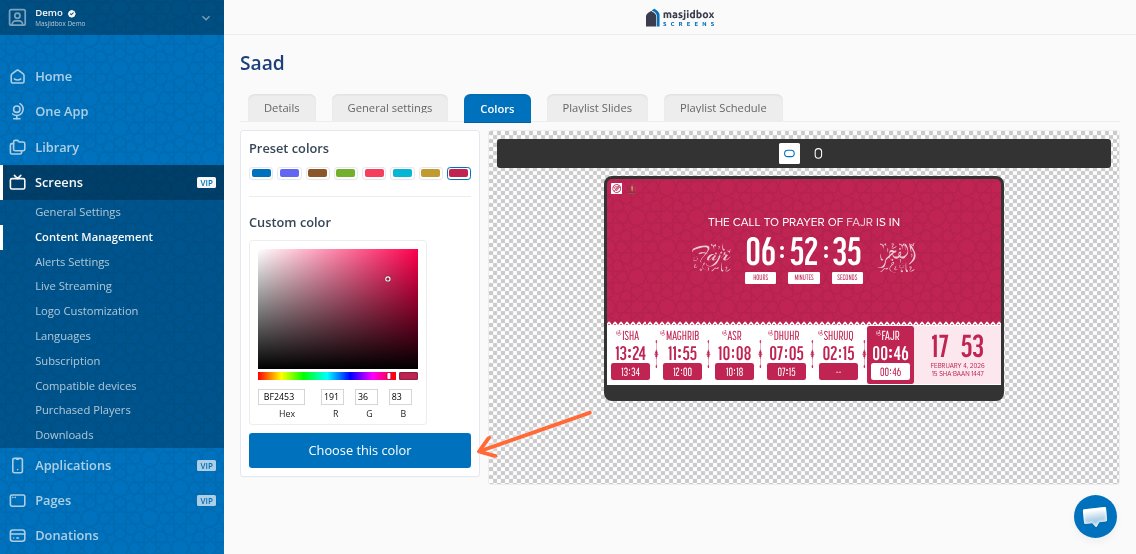The height and width of the screenshot is (554, 1136).
Task: Open Compatible devices page
Action: click(x=85, y=386)
